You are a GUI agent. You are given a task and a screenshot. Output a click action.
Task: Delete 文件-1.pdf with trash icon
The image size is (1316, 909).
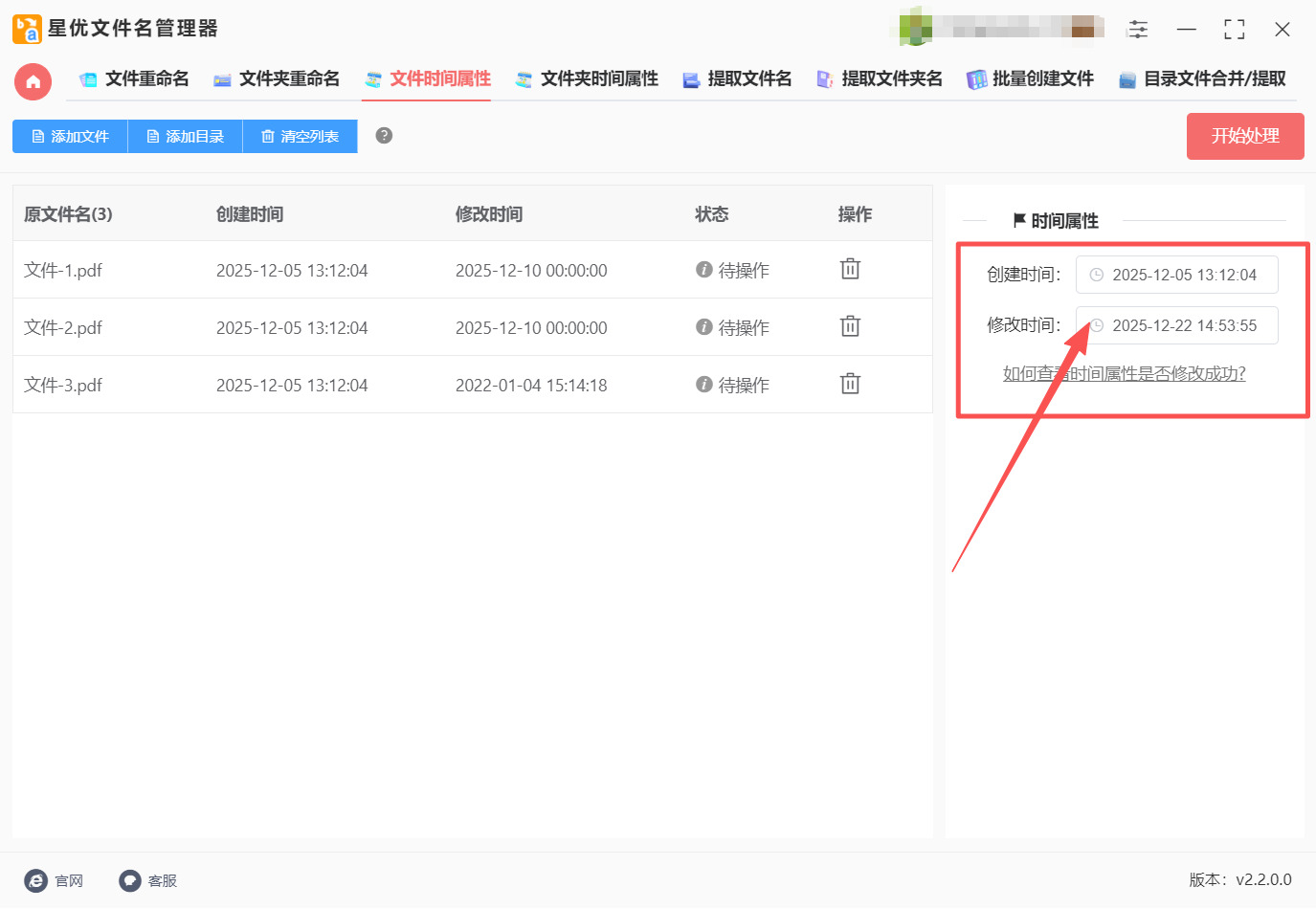[850, 269]
